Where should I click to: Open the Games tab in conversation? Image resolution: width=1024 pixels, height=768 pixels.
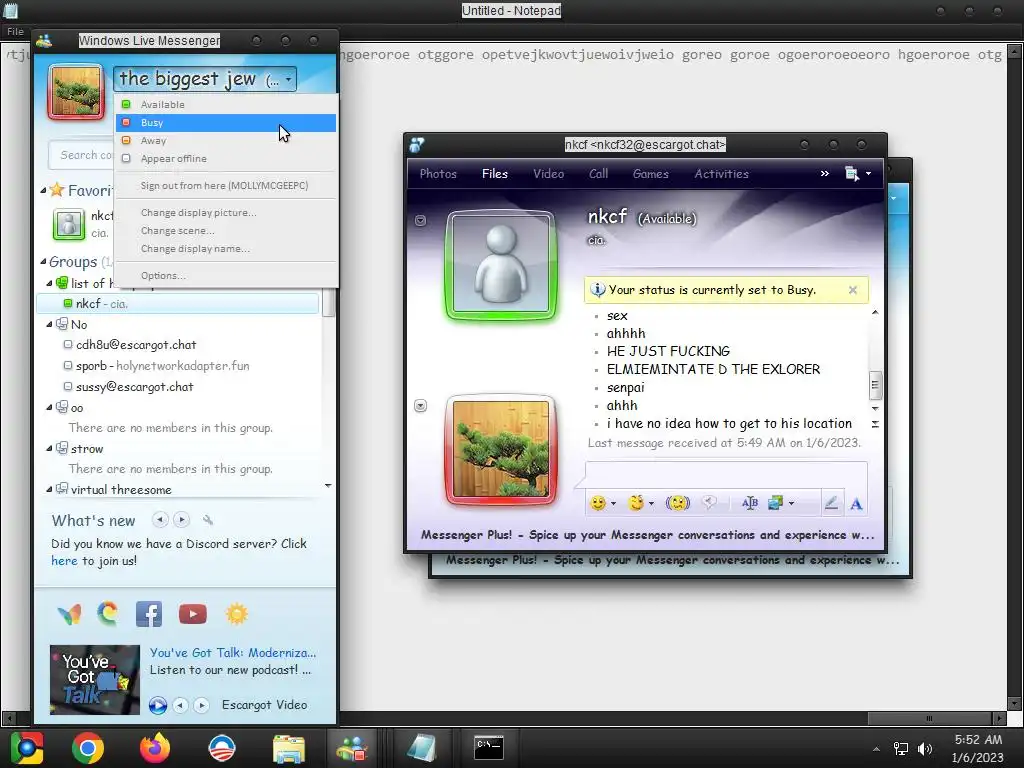[x=650, y=174]
